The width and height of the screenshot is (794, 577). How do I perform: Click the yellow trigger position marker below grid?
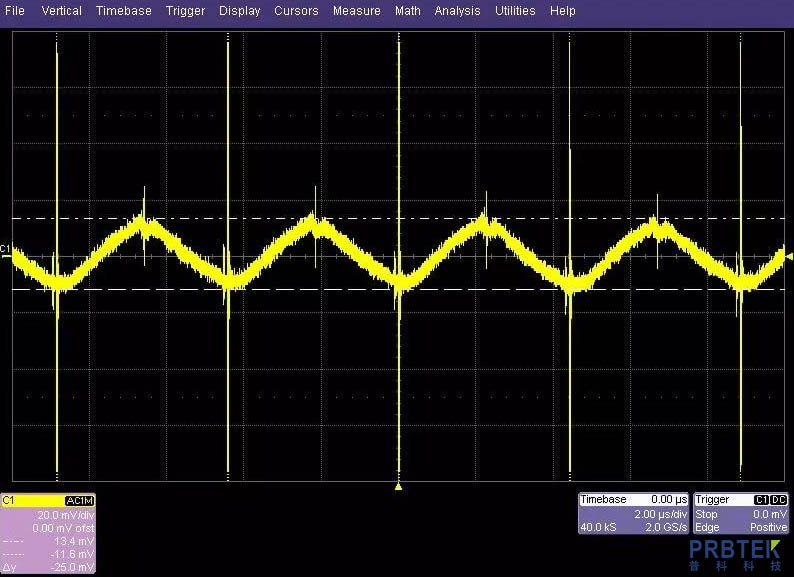click(x=399, y=487)
